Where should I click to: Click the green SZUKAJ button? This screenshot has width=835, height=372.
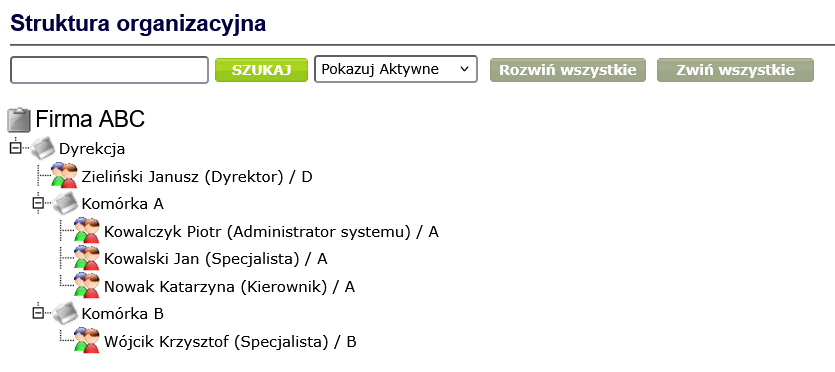coord(261,70)
